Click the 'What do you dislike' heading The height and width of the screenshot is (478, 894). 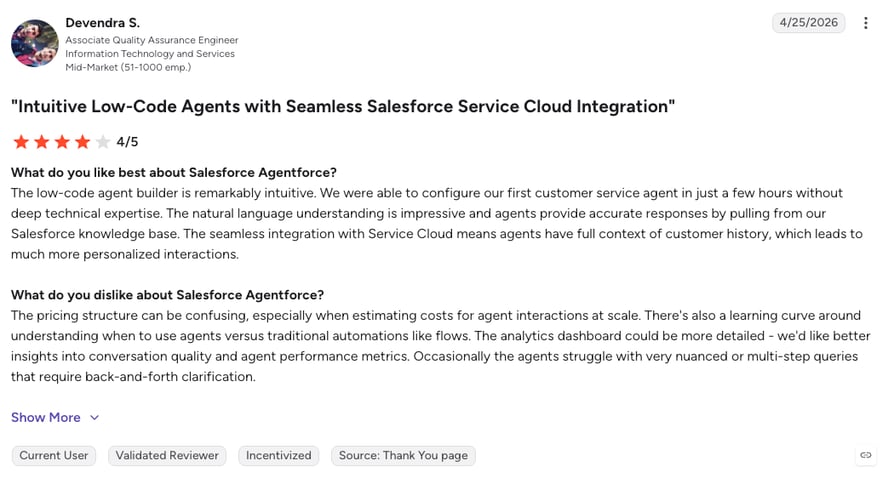[x=168, y=295]
